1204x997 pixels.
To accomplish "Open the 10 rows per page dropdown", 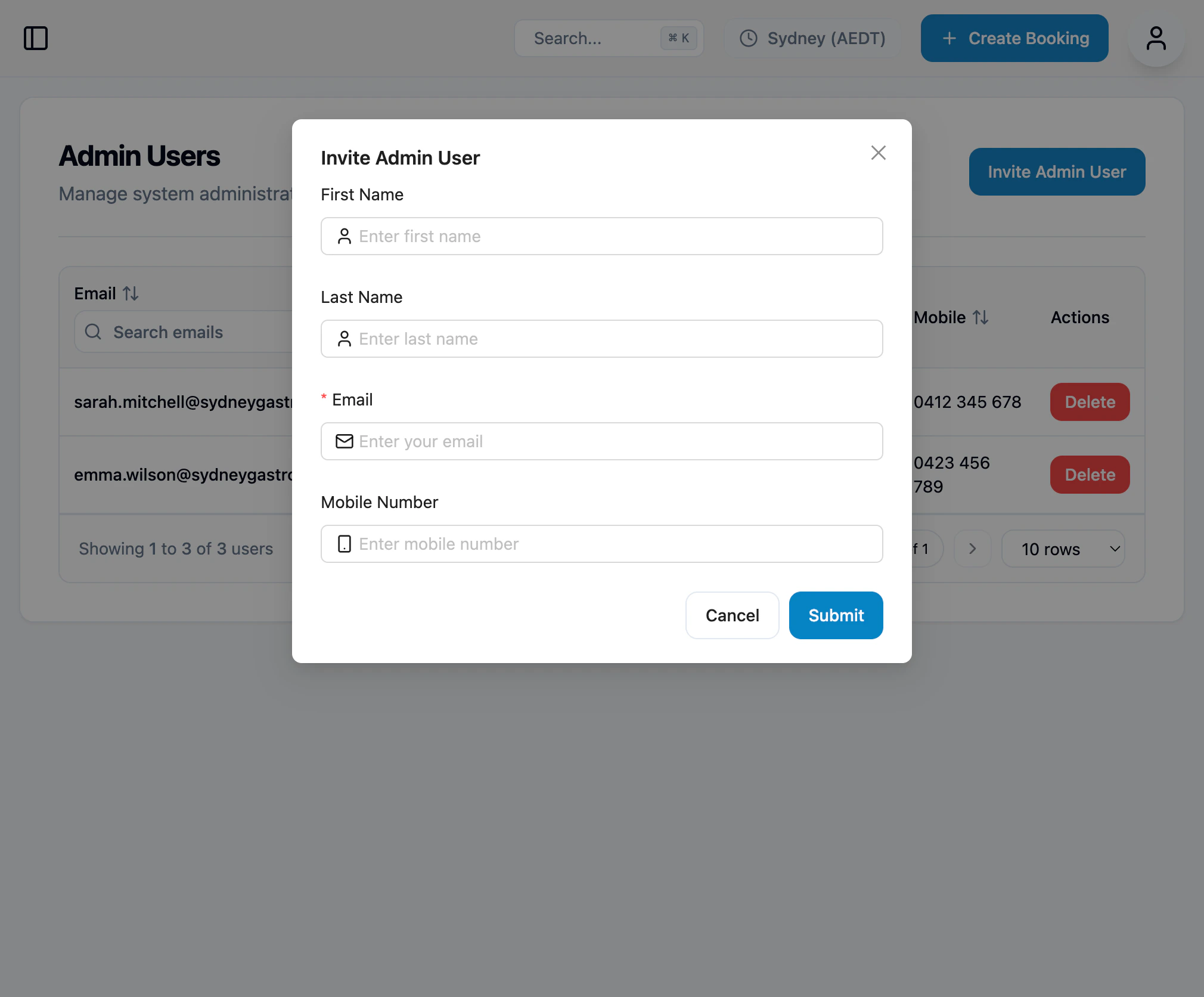I will pos(1063,549).
